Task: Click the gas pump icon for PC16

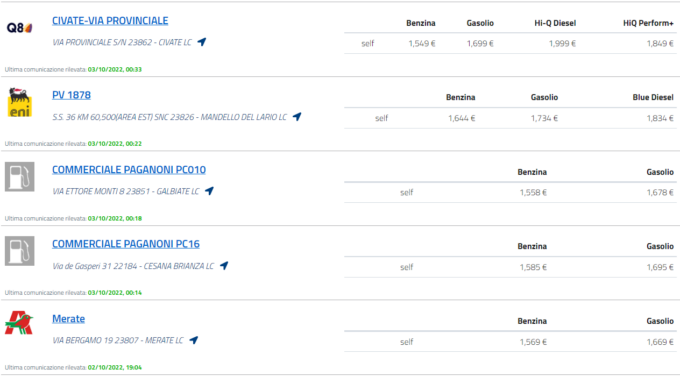Action: point(20,251)
